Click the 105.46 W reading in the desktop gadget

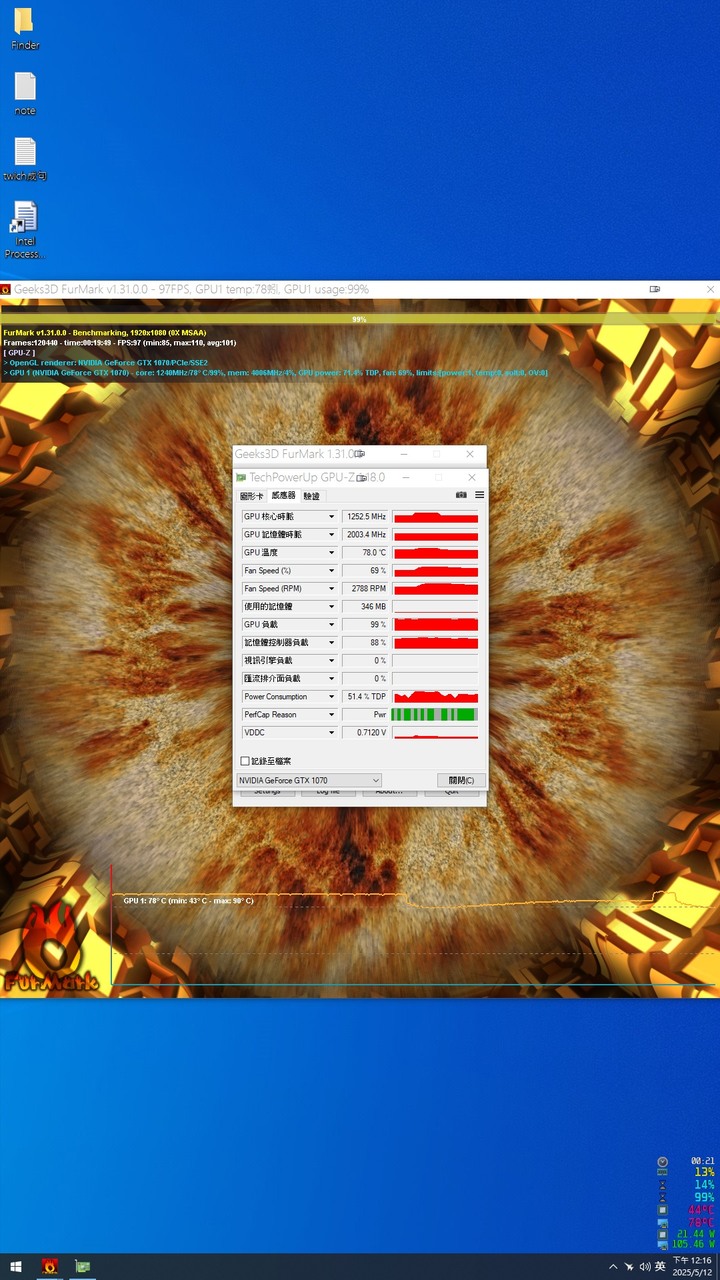click(694, 1245)
